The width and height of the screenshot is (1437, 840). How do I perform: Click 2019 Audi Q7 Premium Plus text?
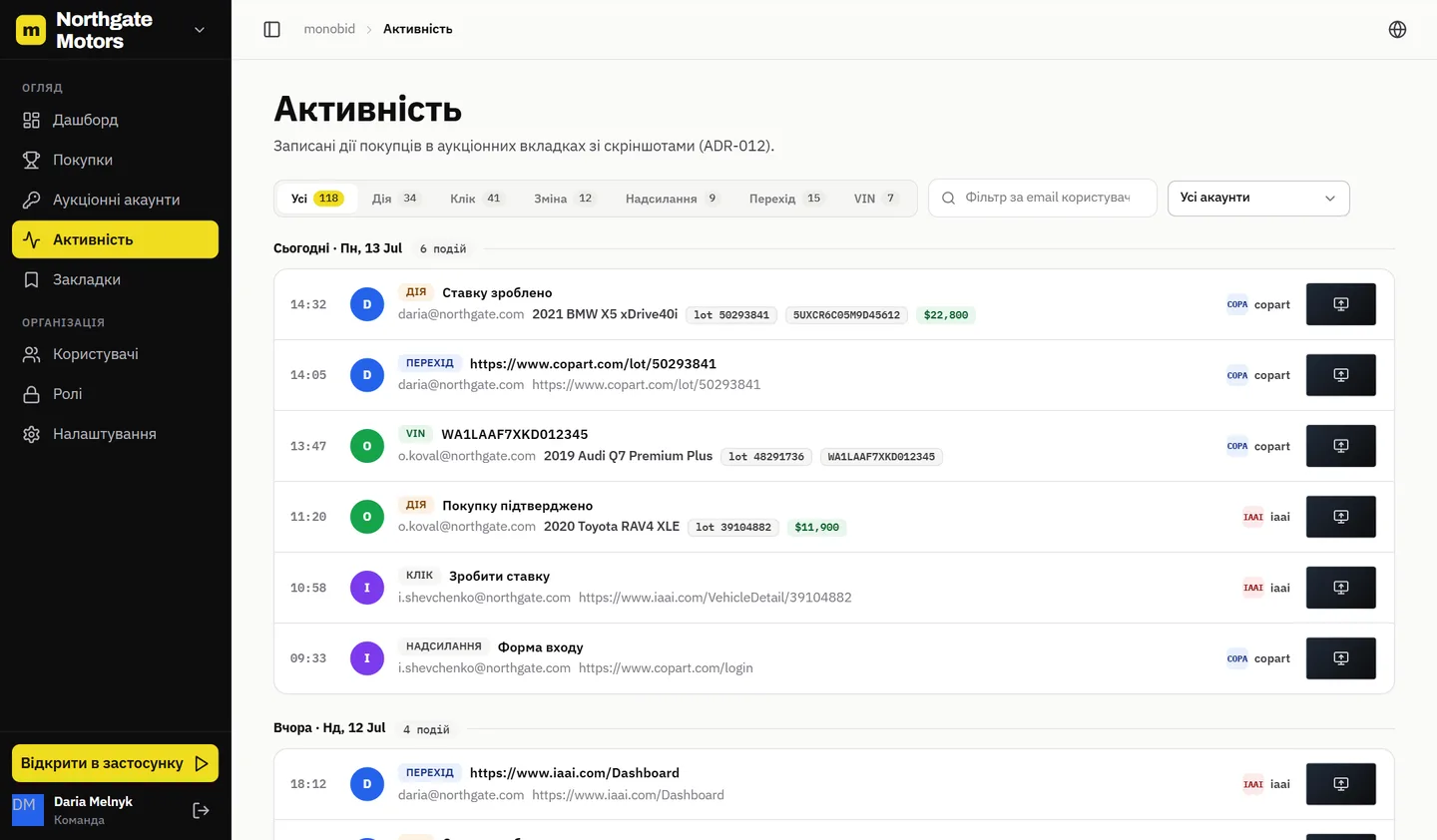[x=628, y=456]
